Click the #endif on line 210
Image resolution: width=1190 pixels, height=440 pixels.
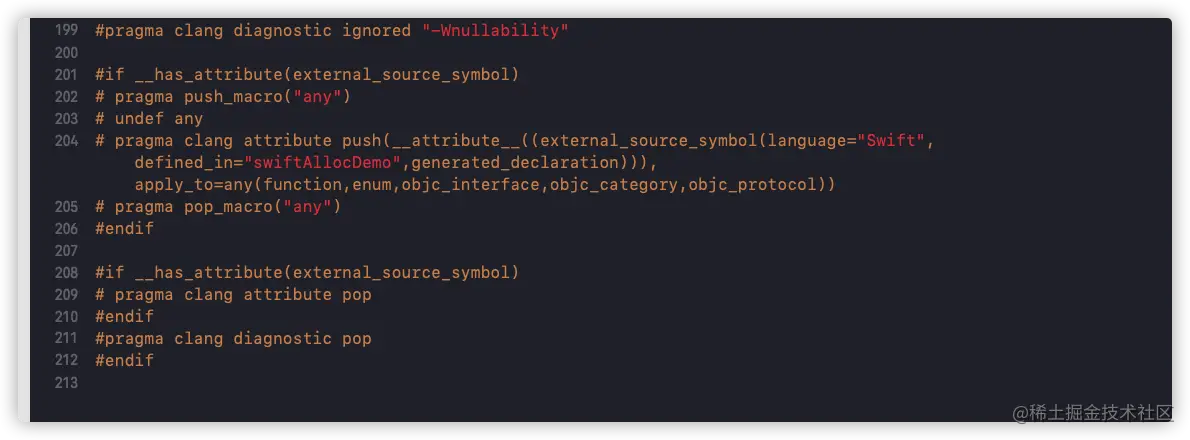click(124, 316)
